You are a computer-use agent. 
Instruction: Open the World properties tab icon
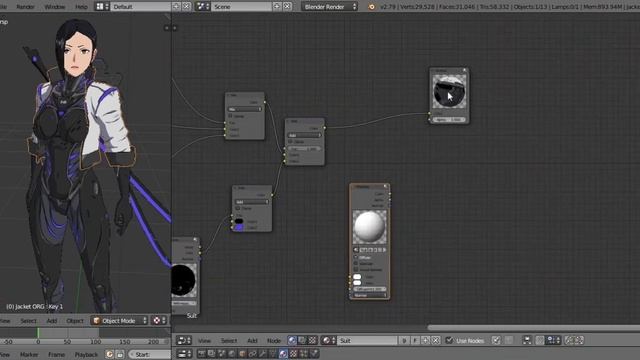coord(232,353)
